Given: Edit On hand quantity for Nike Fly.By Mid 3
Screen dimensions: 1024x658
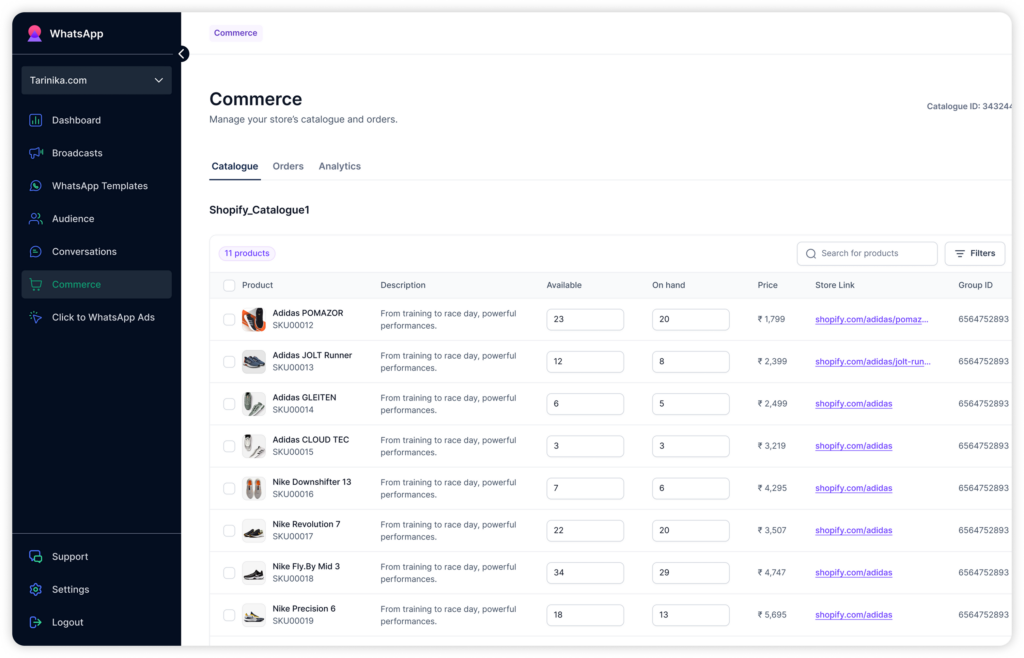Looking at the screenshot, I should (x=690, y=572).
